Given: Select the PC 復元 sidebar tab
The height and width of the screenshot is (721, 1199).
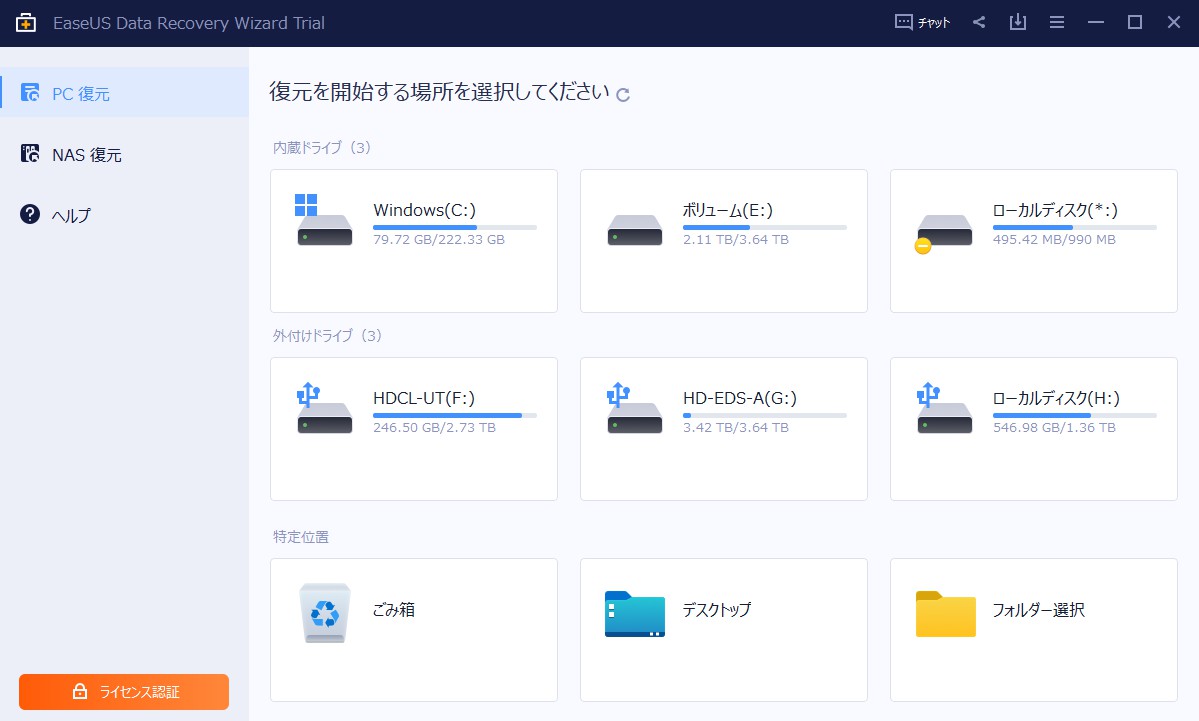Looking at the screenshot, I should 125,93.
